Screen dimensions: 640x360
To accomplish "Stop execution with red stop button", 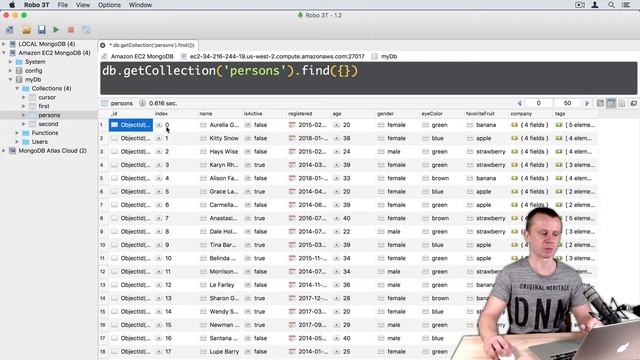I will [x=71, y=30].
